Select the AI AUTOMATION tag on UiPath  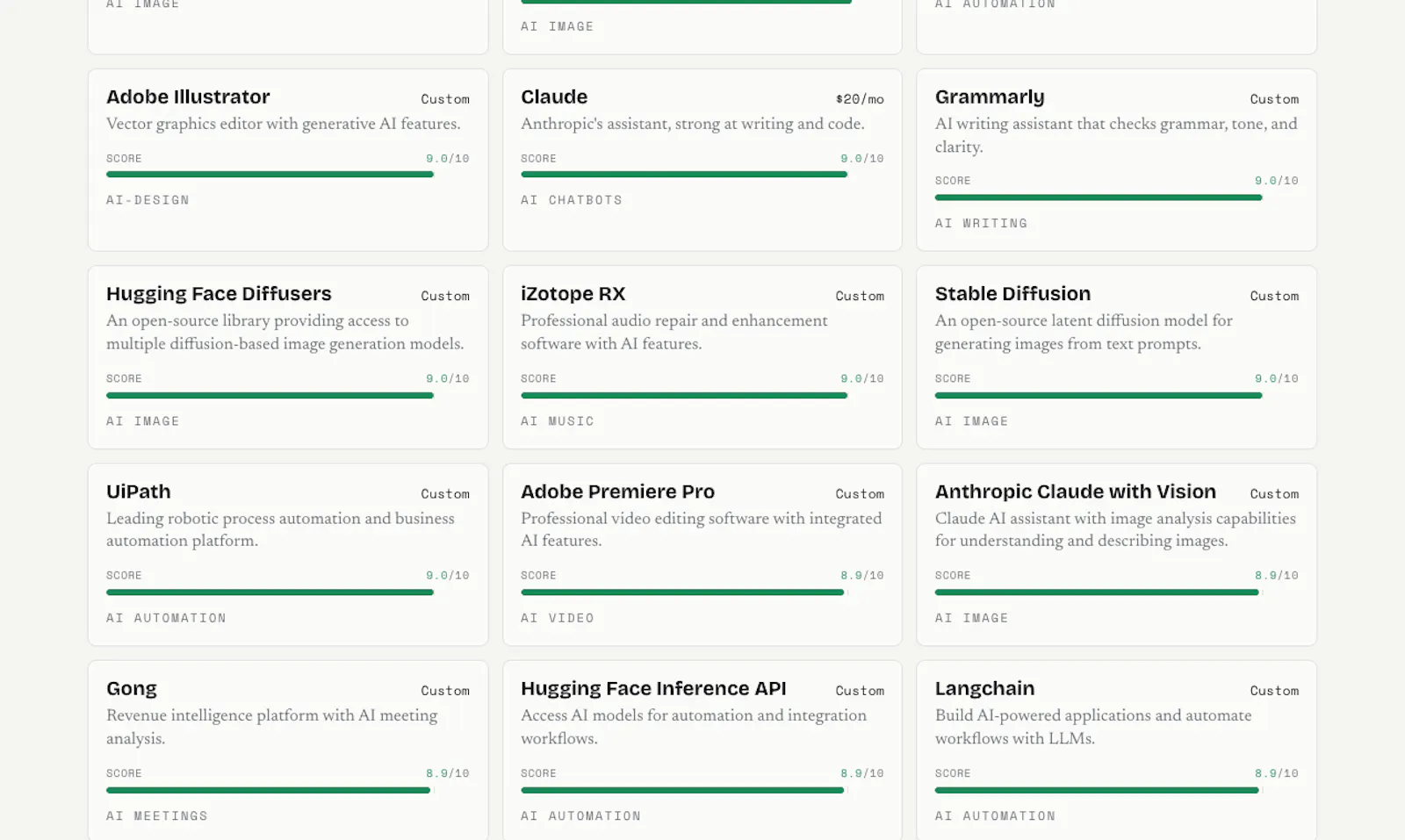[166, 618]
